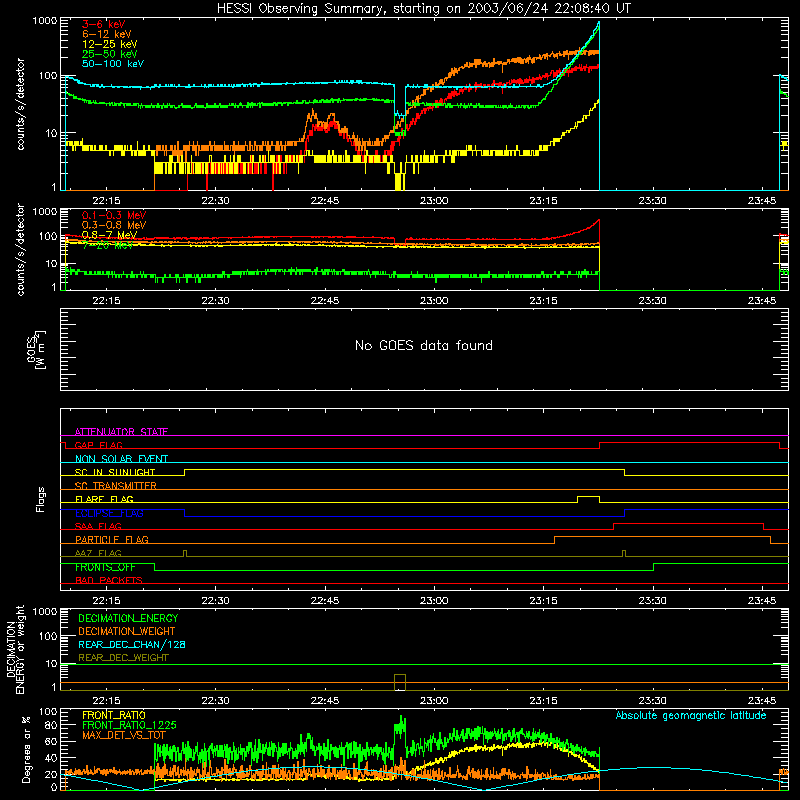800x800 pixels.
Task: Click the Flags panel axis label
Action: (41, 499)
